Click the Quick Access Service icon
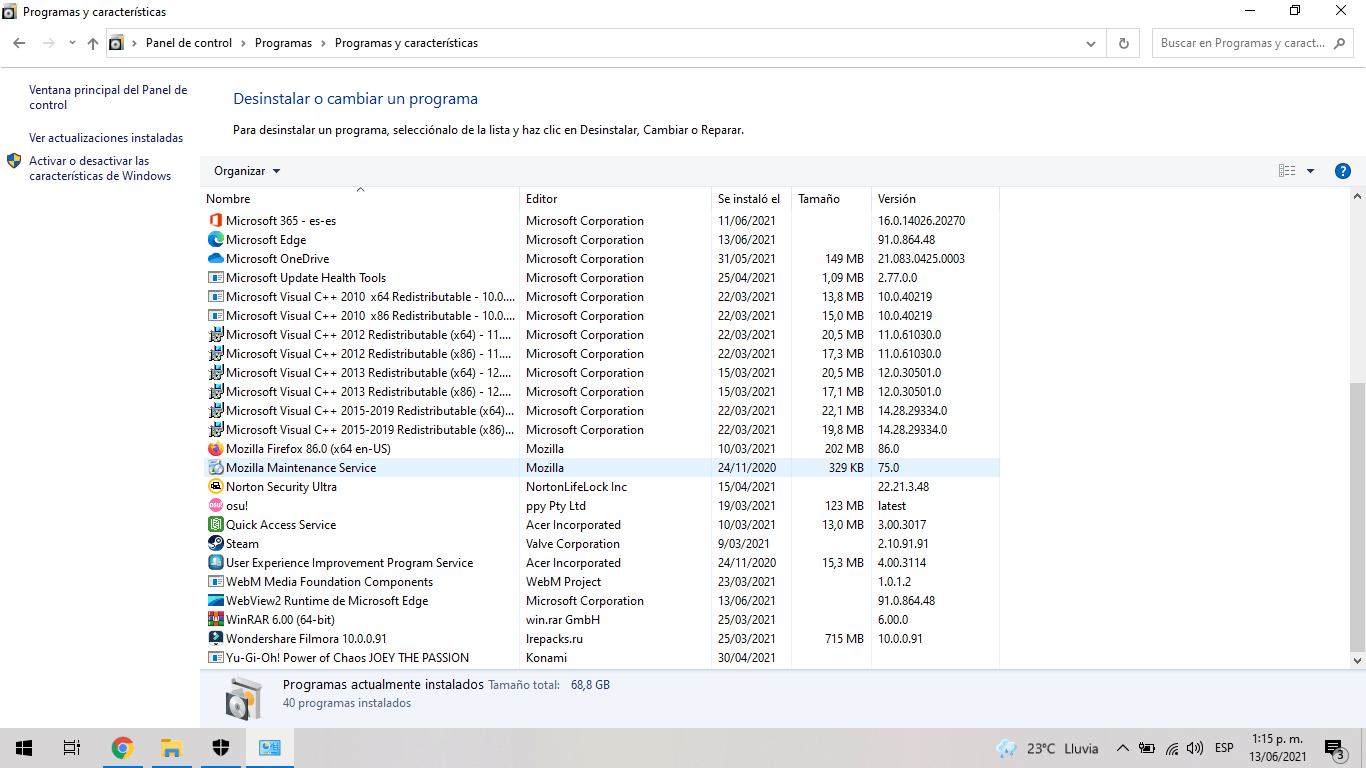Image resolution: width=1366 pixels, height=768 pixels. [x=215, y=525]
